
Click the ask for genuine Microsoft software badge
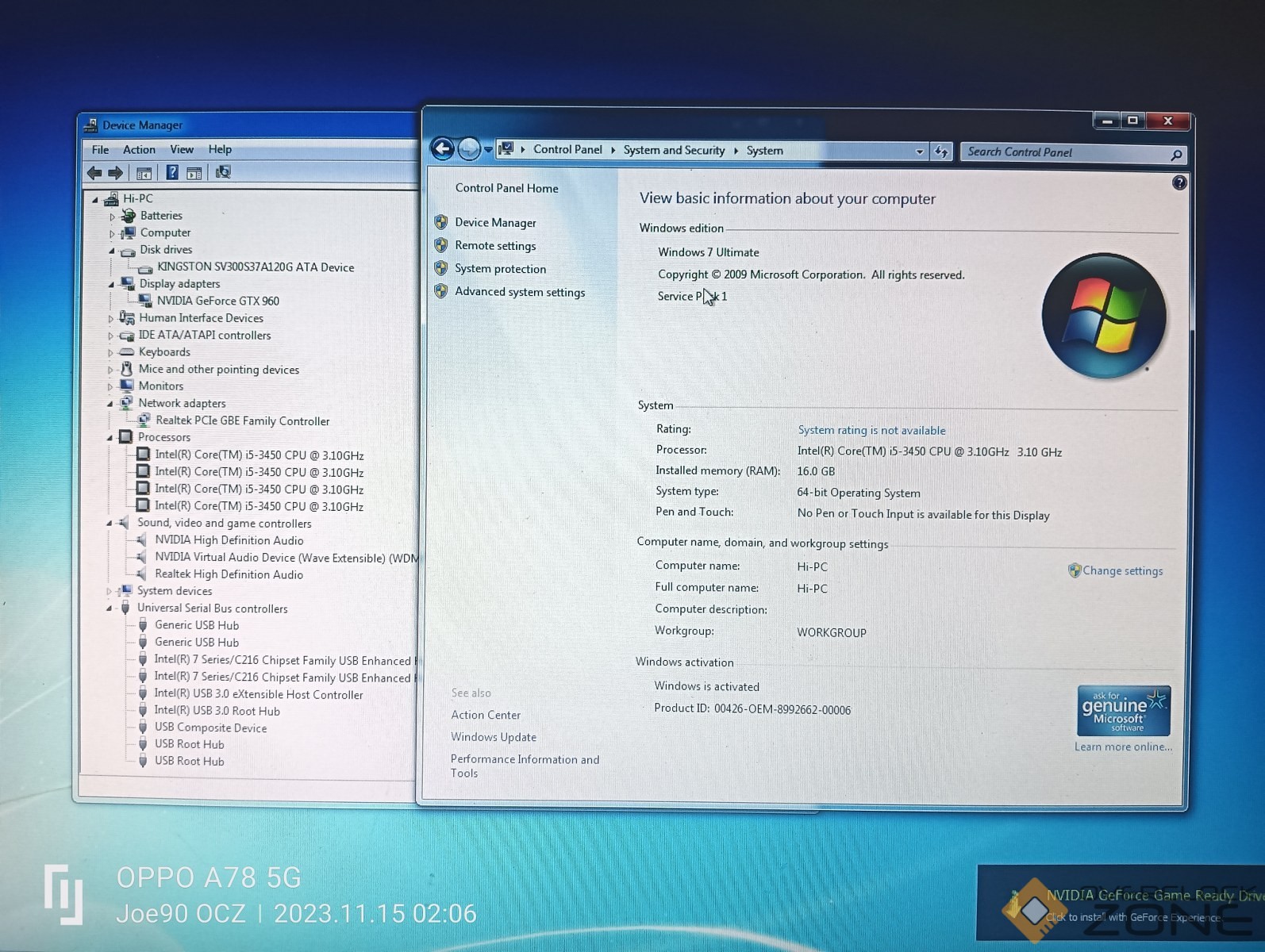1124,711
